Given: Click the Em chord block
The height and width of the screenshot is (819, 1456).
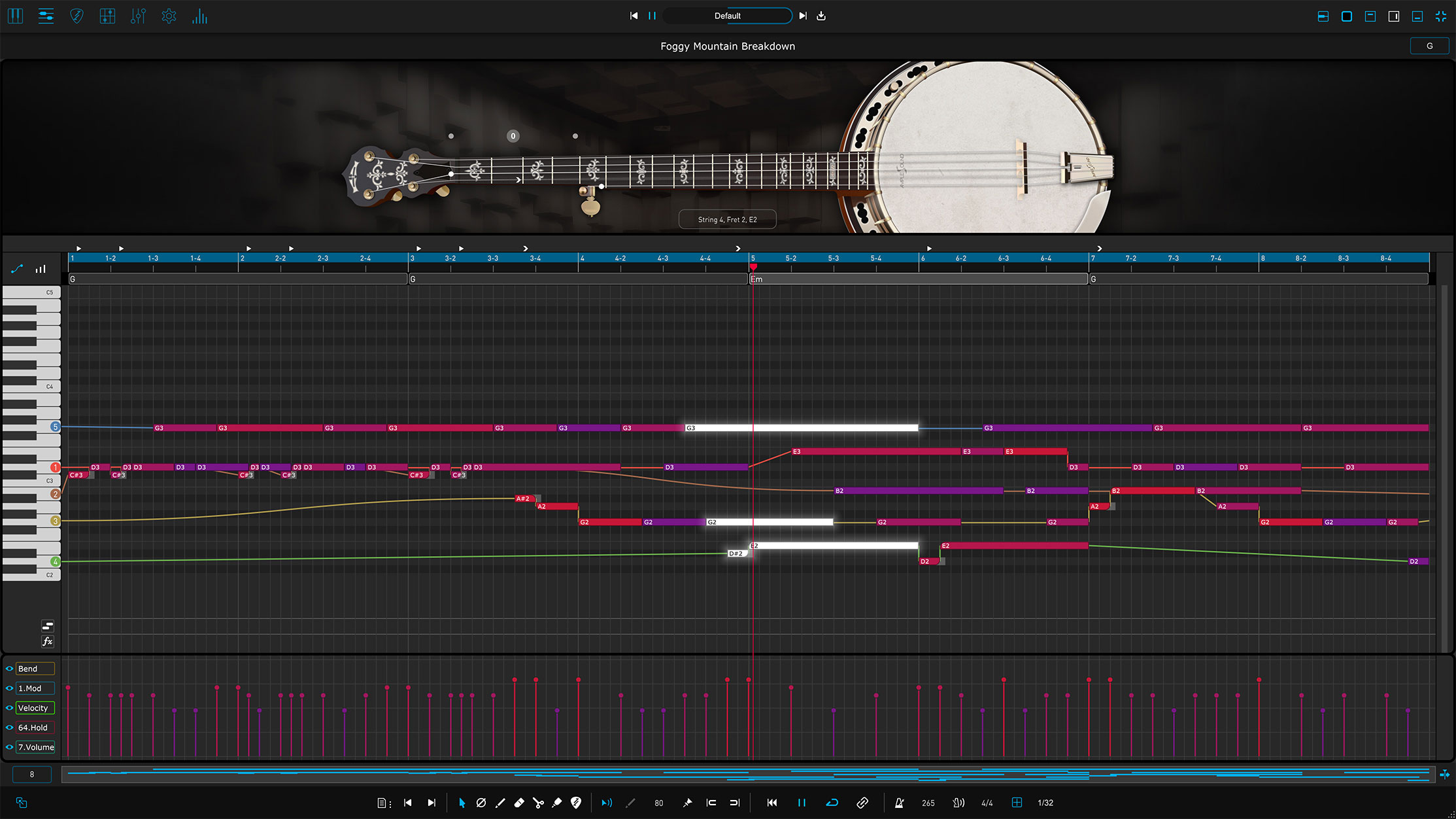Looking at the screenshot, I should (917, 279).
